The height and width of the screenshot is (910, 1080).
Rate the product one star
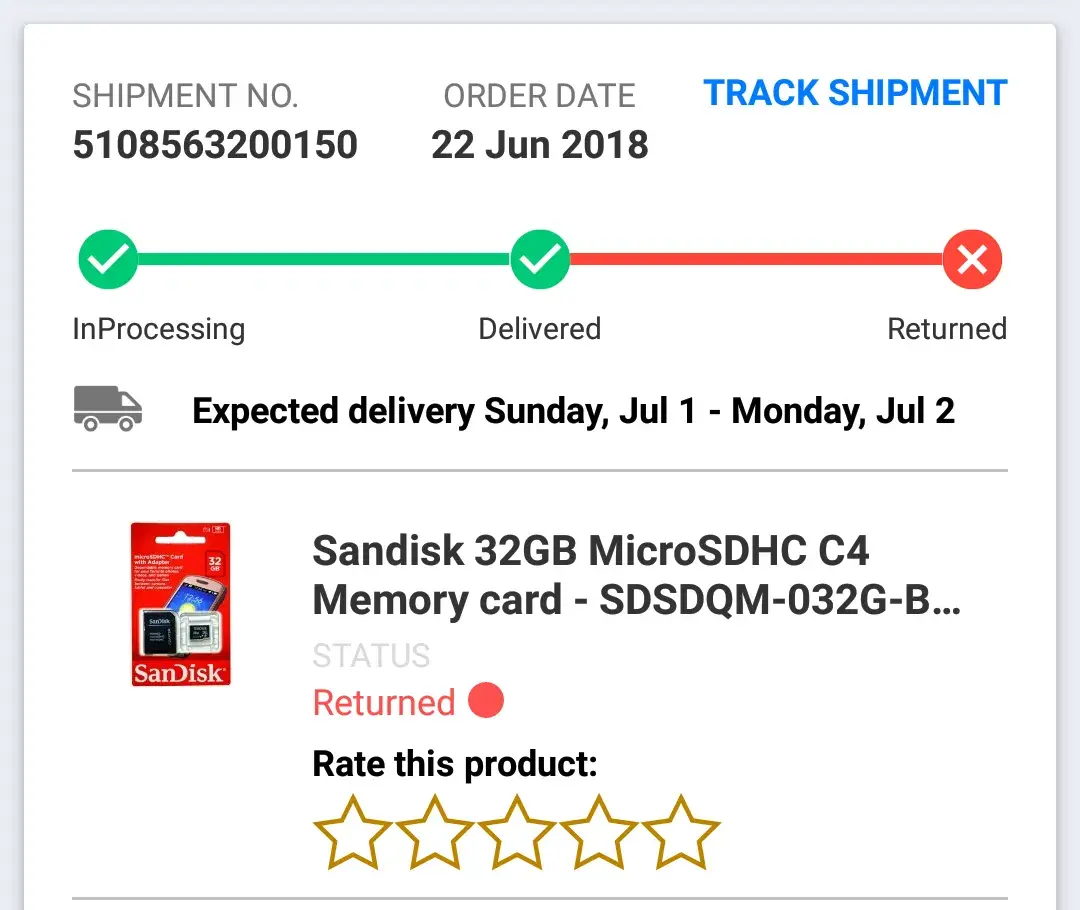click(x=352, y=833)
